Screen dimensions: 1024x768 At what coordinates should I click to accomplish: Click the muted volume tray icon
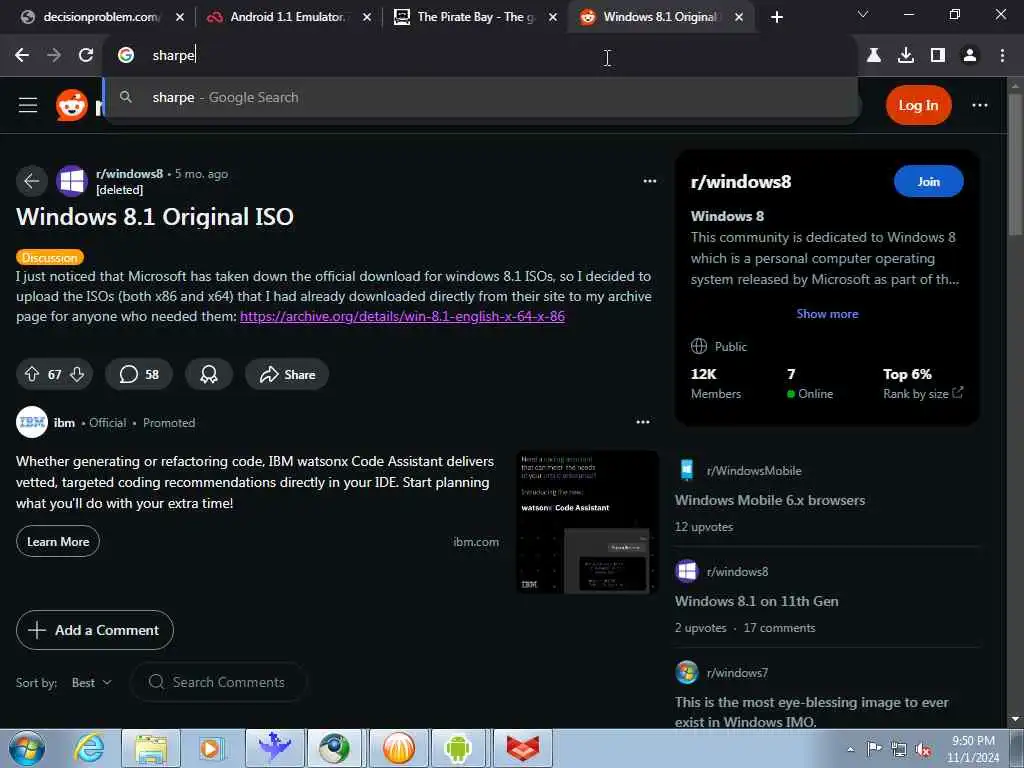923,750
